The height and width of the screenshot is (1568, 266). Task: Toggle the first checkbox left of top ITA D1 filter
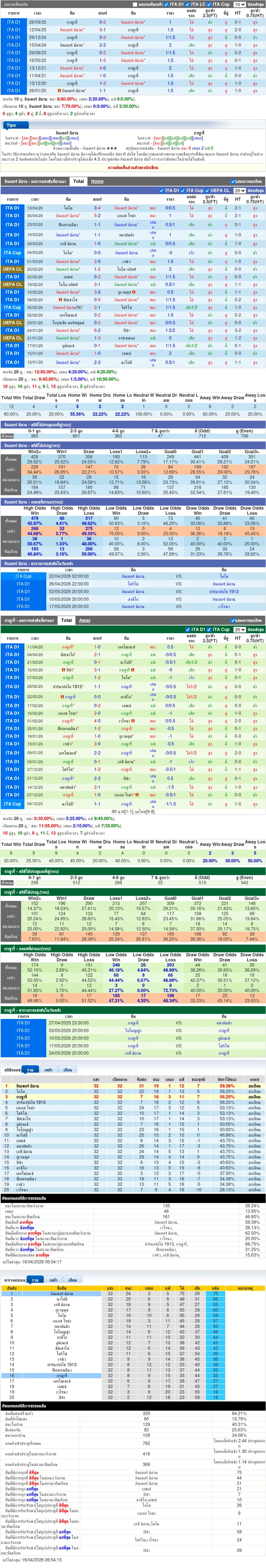click(x=134, y=4)
